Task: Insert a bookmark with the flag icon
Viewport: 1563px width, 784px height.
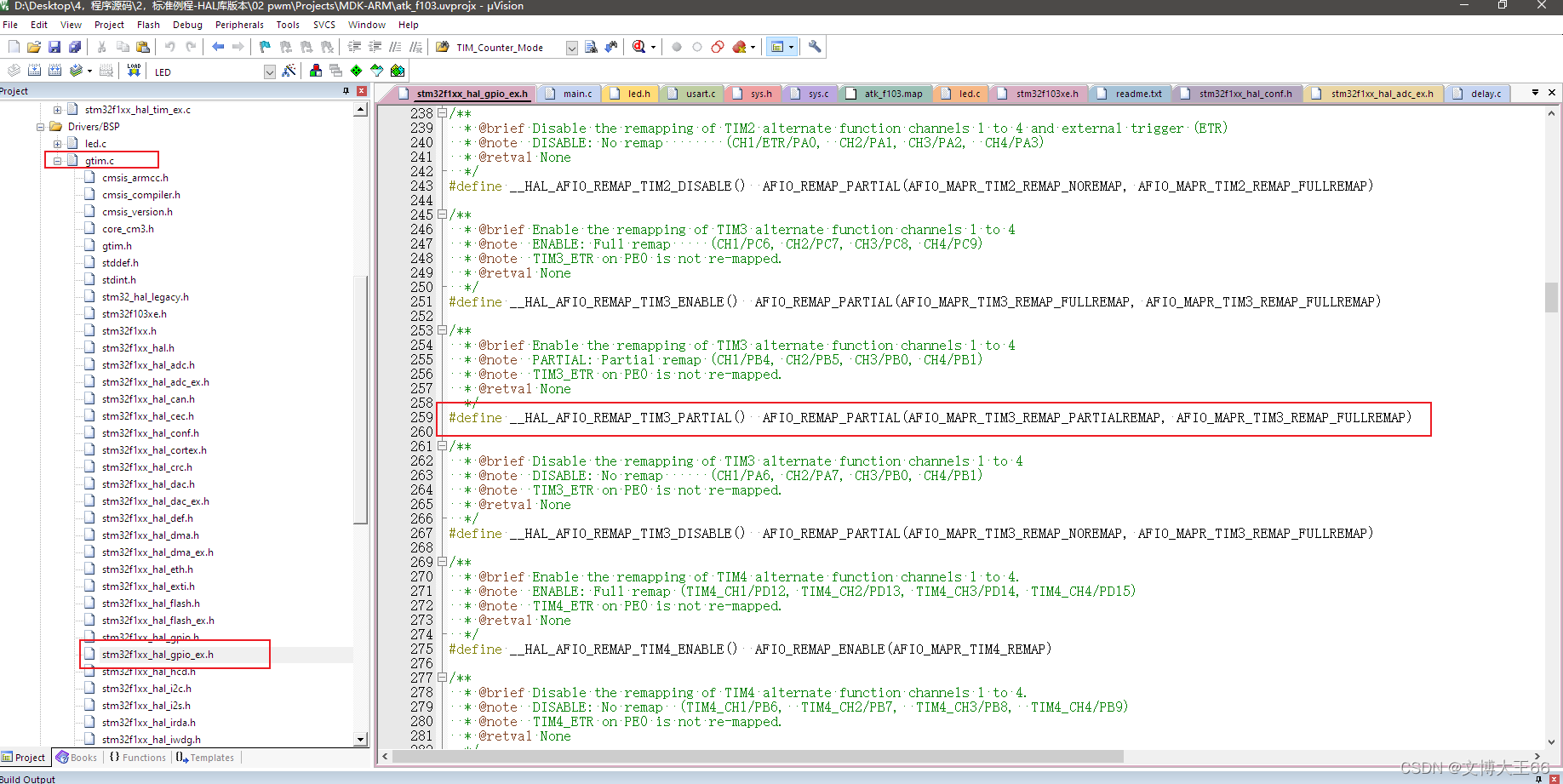Action: (265, 47)
